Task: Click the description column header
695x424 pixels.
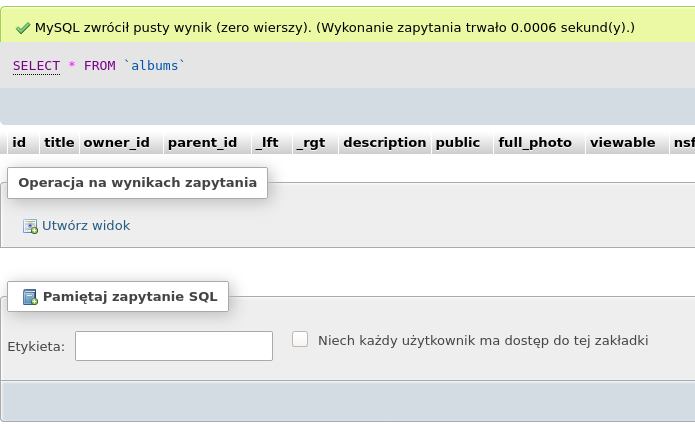Action: 385,143
